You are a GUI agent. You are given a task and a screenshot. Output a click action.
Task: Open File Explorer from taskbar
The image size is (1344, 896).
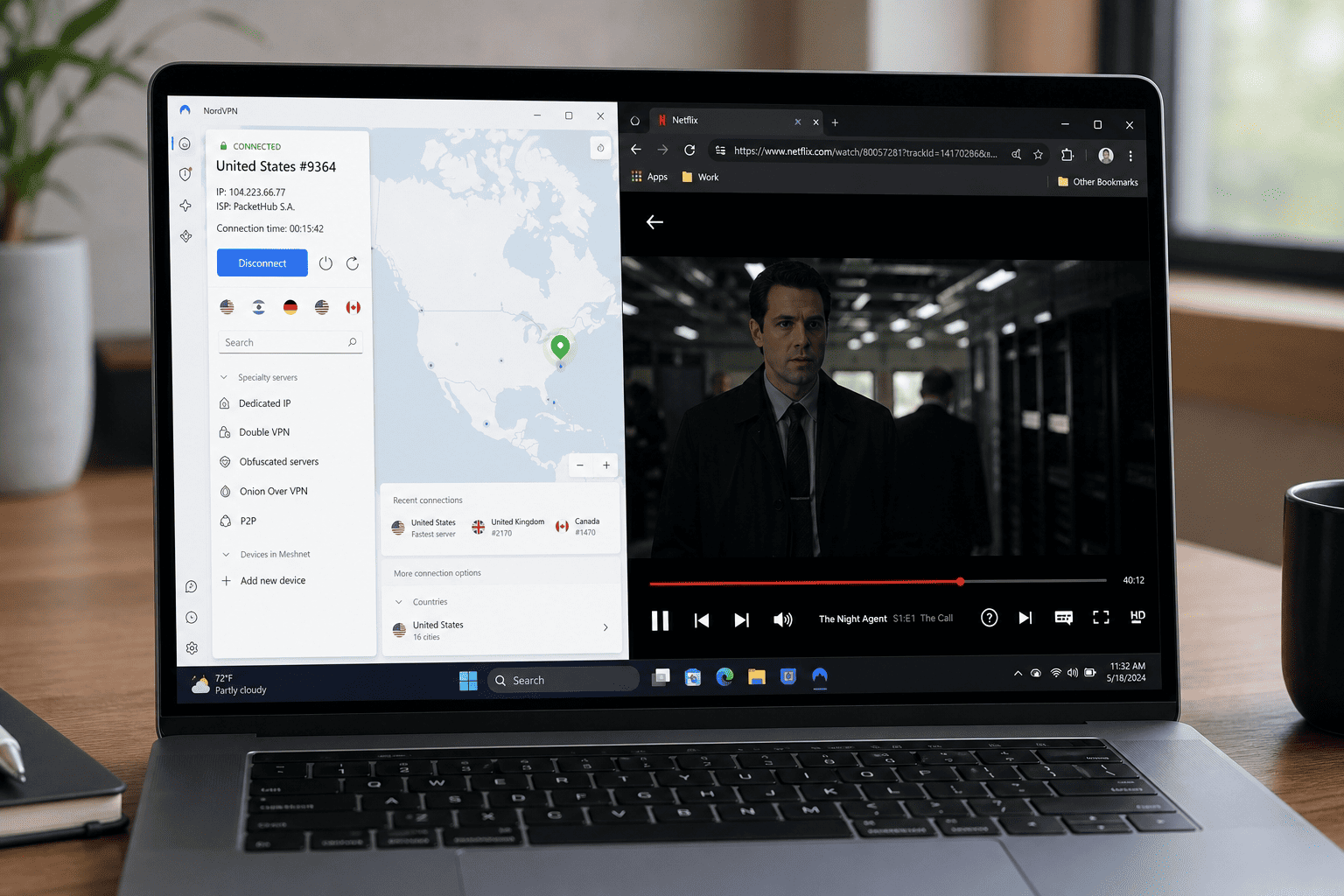[x=756, y=676]
